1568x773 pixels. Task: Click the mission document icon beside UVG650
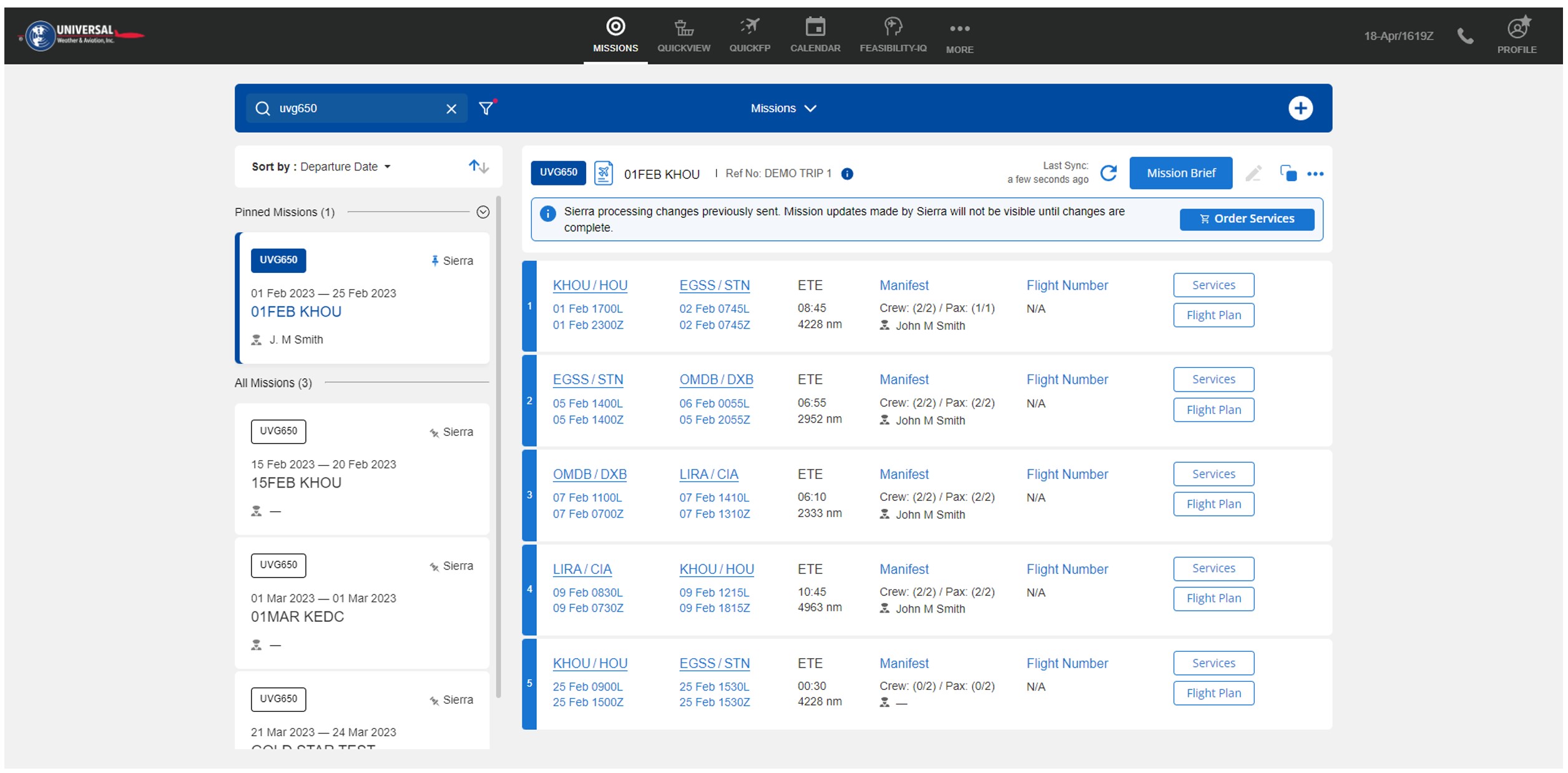coord(604,173)
